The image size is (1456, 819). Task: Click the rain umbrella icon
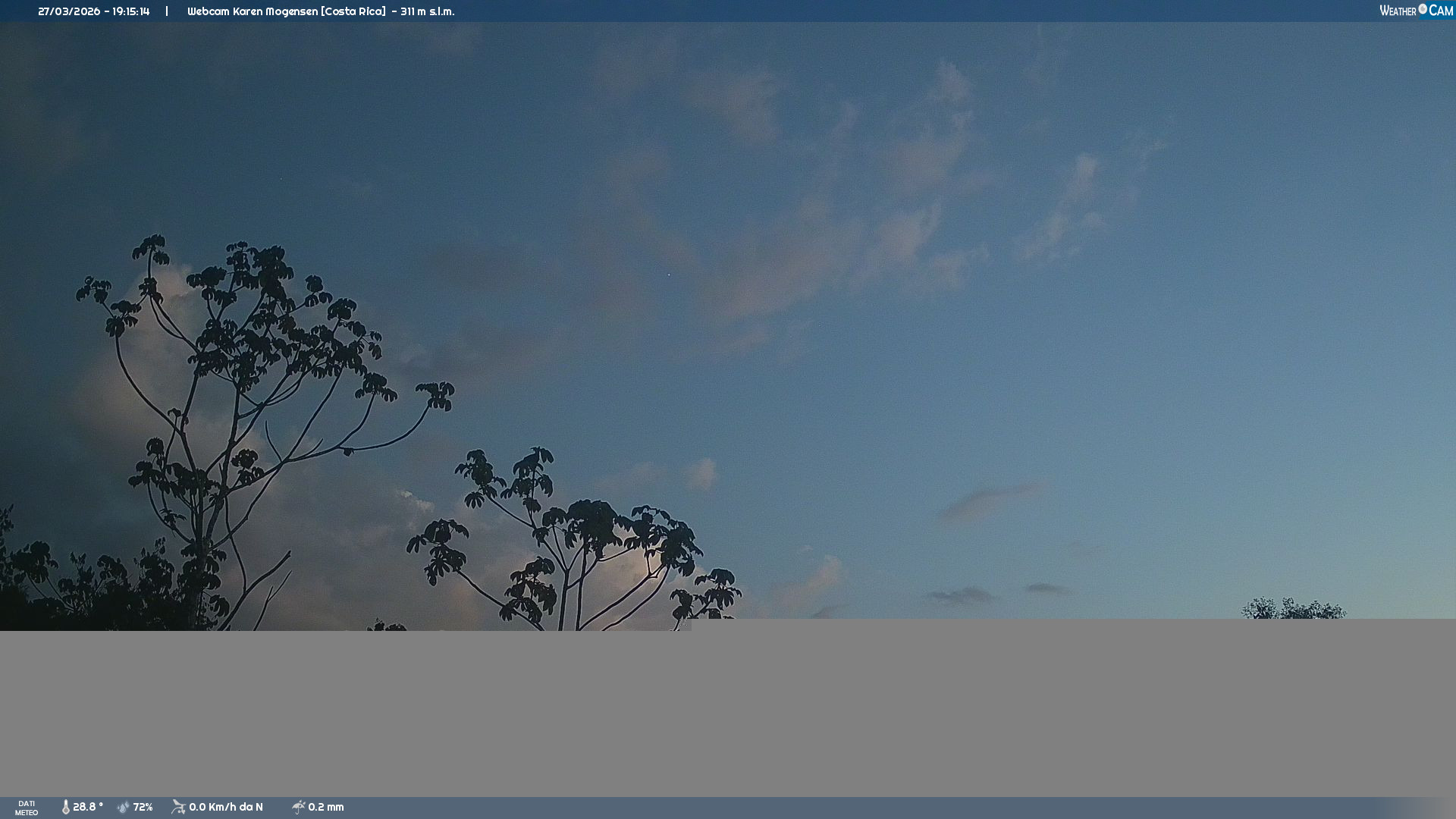[298, 807]
